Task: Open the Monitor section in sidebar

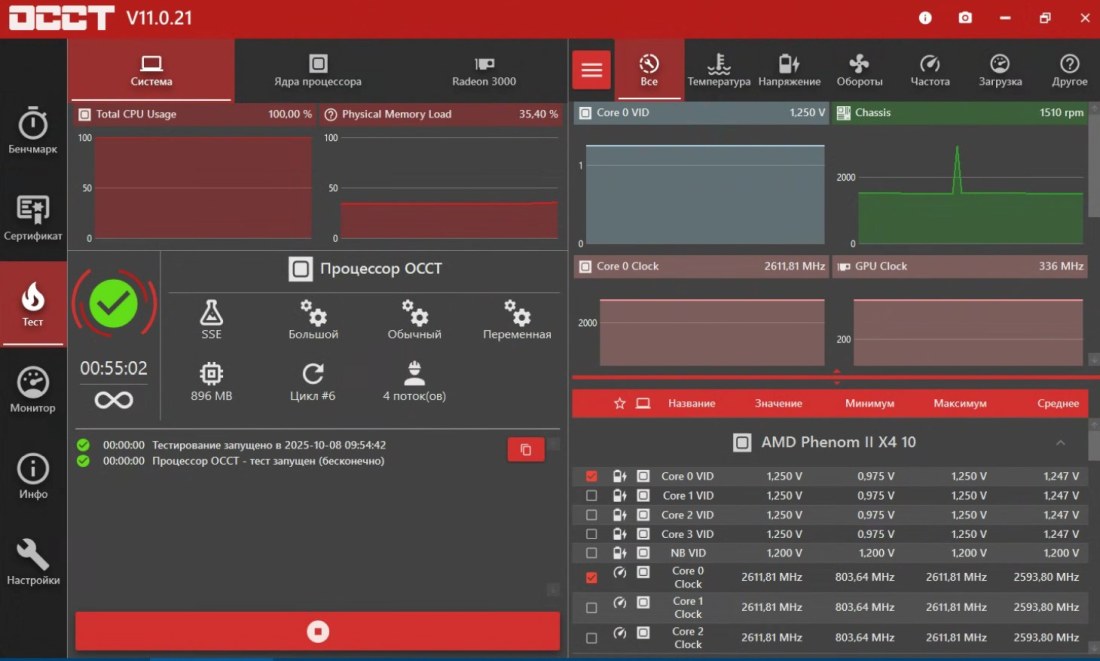Action: click(33, 389)
